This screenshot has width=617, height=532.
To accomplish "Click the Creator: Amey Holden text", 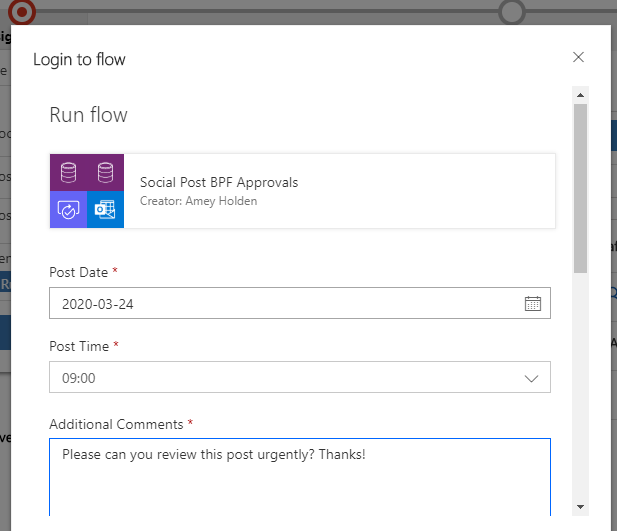I will point(199,201).
